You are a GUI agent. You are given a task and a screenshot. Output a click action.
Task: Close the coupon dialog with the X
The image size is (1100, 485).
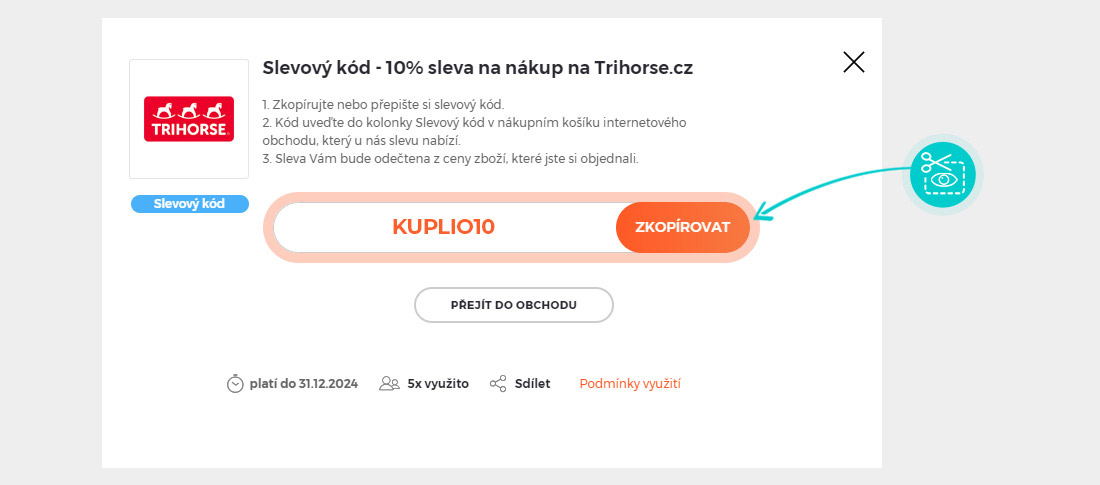(853, 63)
